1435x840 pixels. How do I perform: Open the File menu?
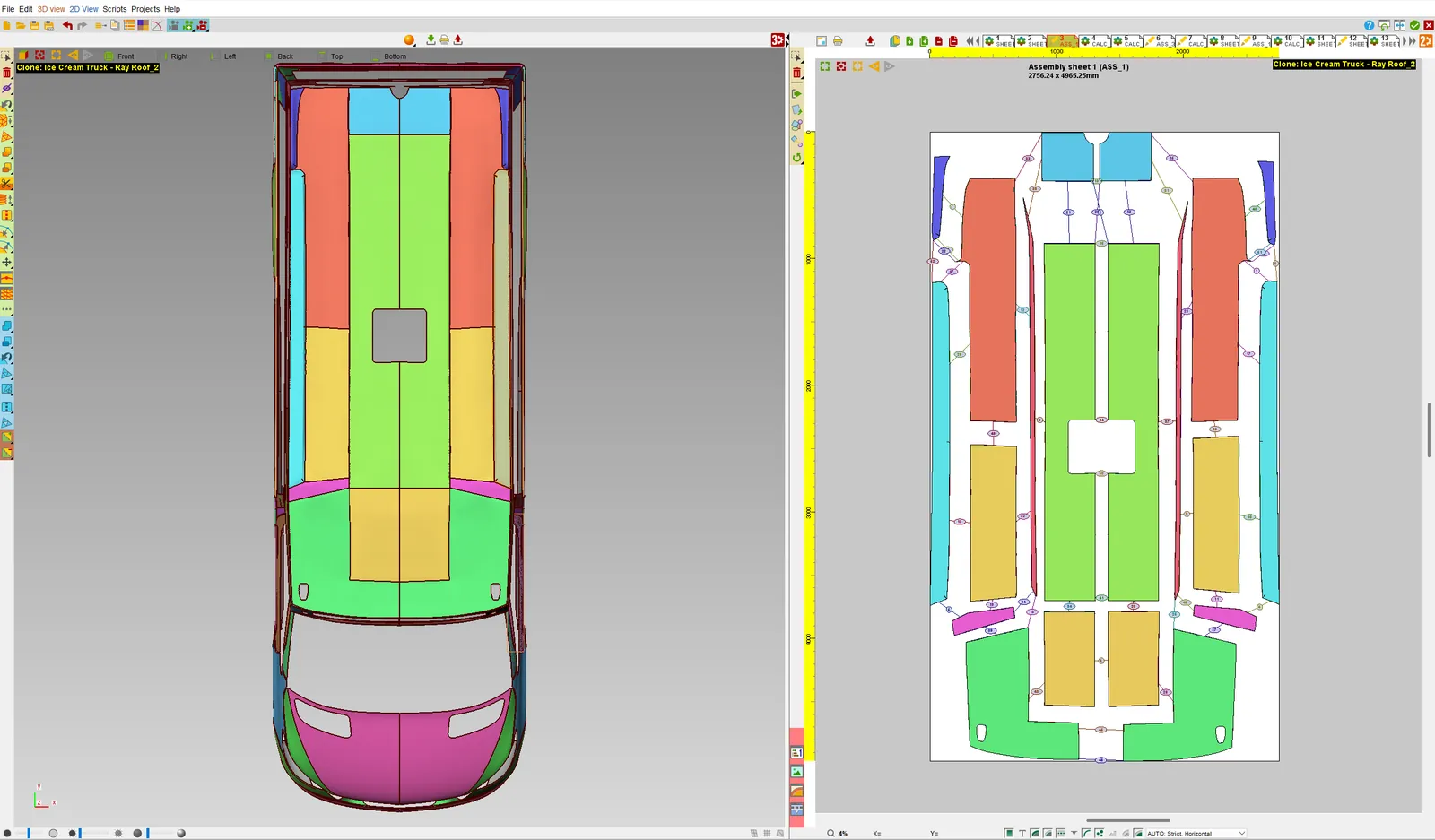coord(8,9)
